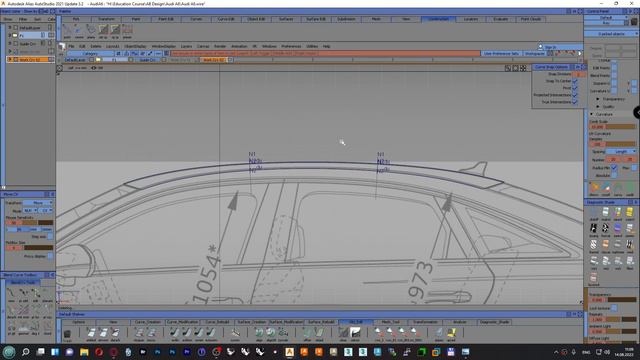Click the Filter button in Object Lister
The width and height of the screenshot is (640, 360).
coord(23,19)
